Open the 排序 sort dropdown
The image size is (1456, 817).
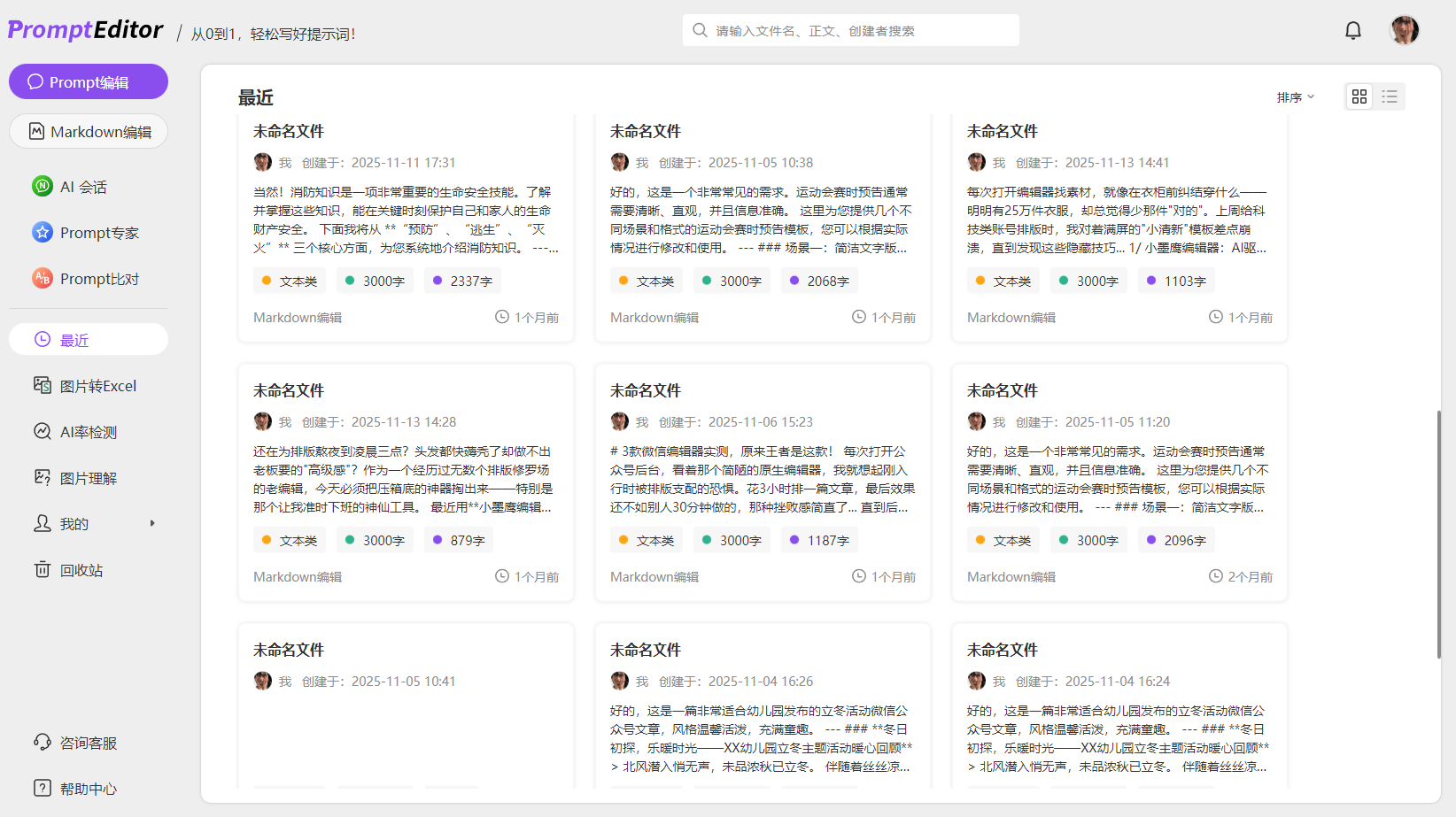[1295, 97]
